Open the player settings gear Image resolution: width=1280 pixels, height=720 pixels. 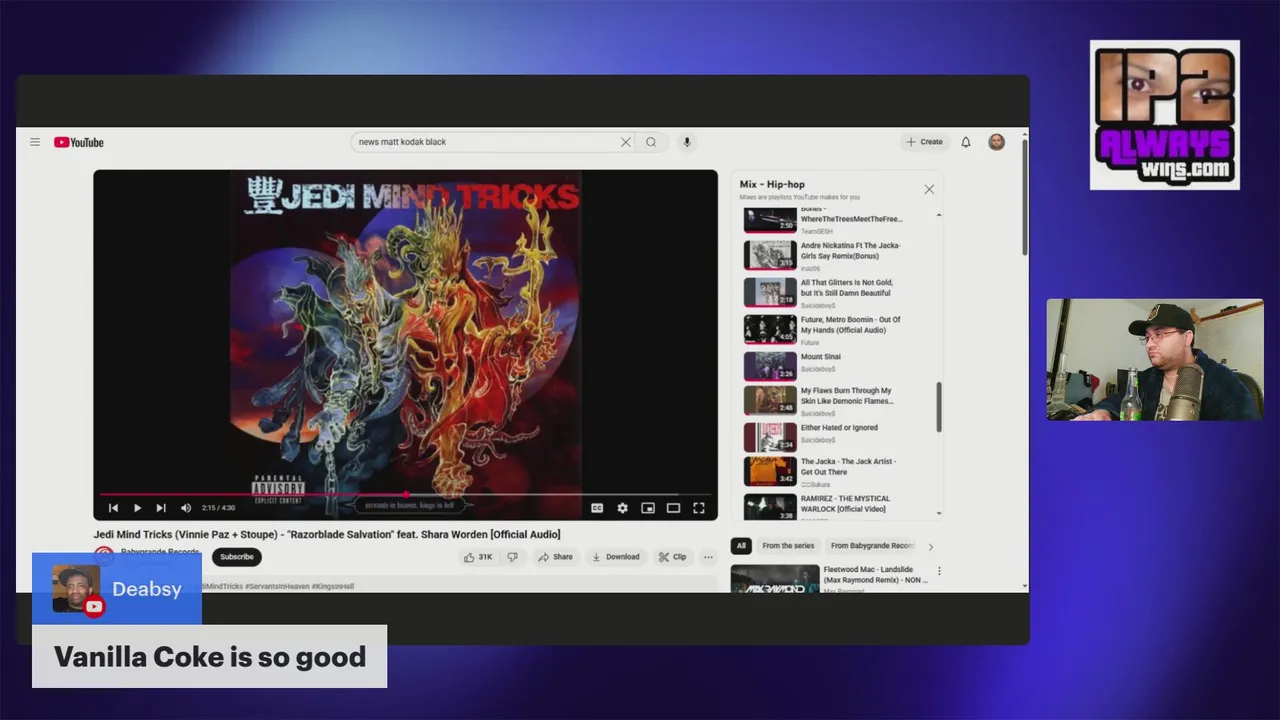622,508
